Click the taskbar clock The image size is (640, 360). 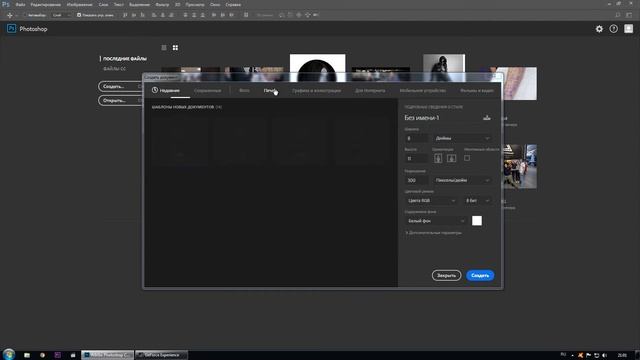(622, 356)
